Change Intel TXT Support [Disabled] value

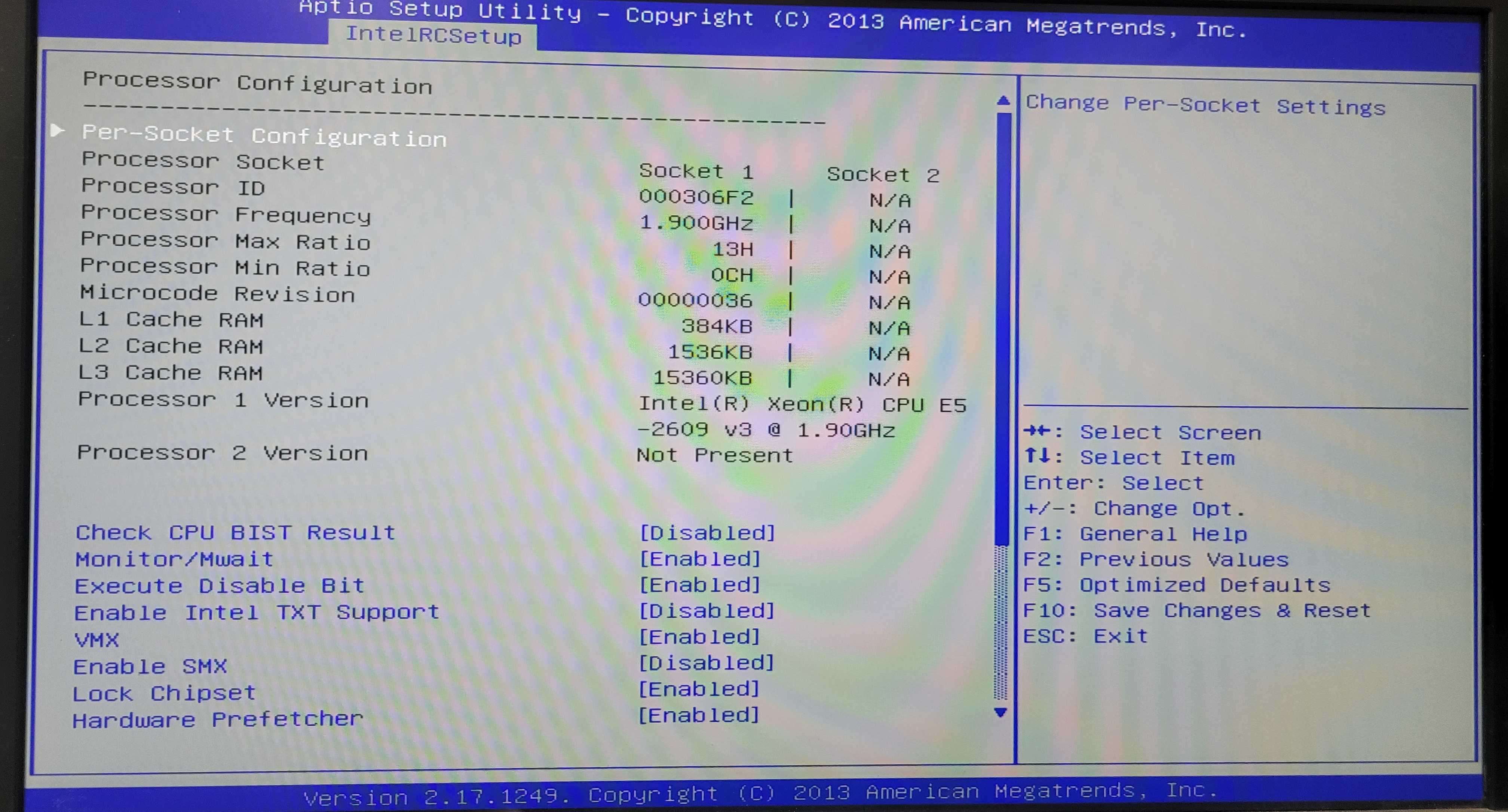pos(707,611)
